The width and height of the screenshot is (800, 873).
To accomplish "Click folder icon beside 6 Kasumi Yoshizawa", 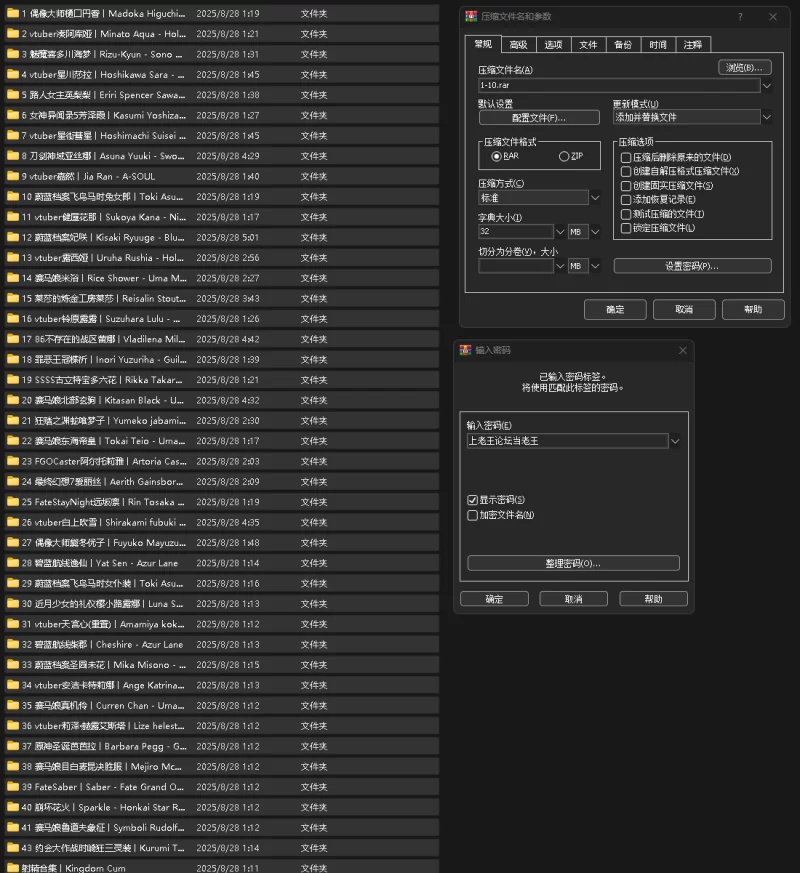I will pyautogui.click(x=12, y=115).
